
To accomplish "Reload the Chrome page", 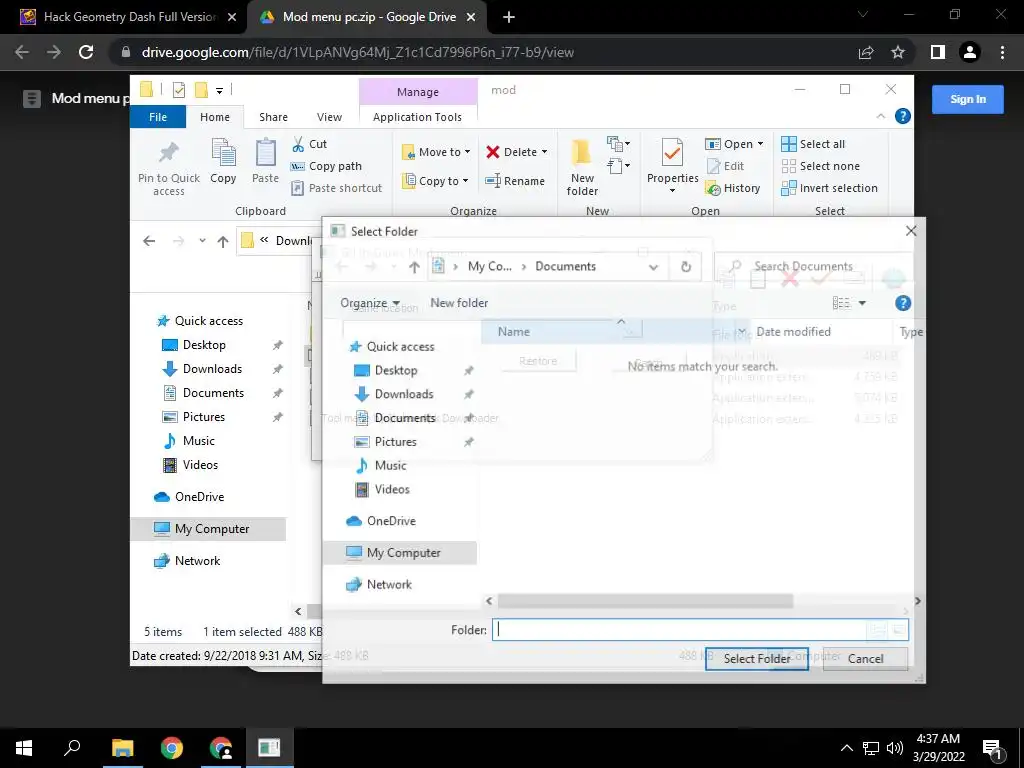I will click(x=86, y=52).
